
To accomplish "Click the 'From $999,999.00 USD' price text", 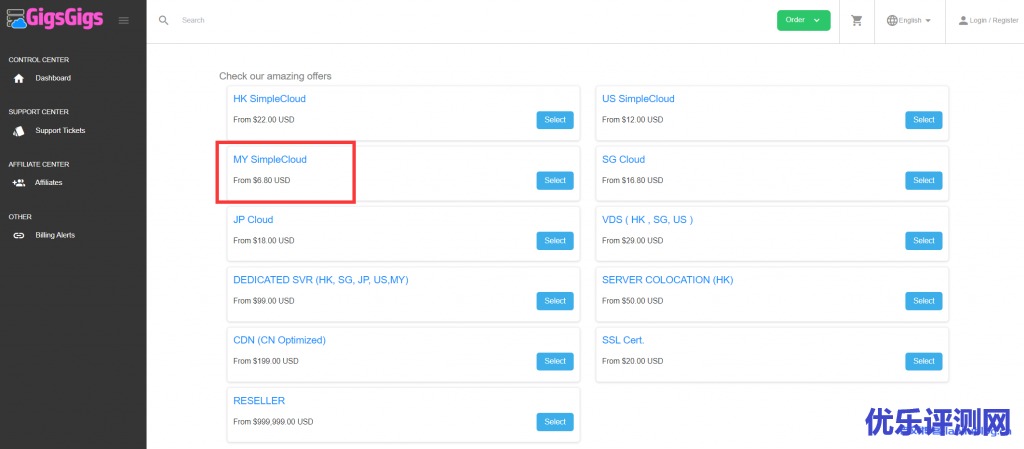I will 273,422.
